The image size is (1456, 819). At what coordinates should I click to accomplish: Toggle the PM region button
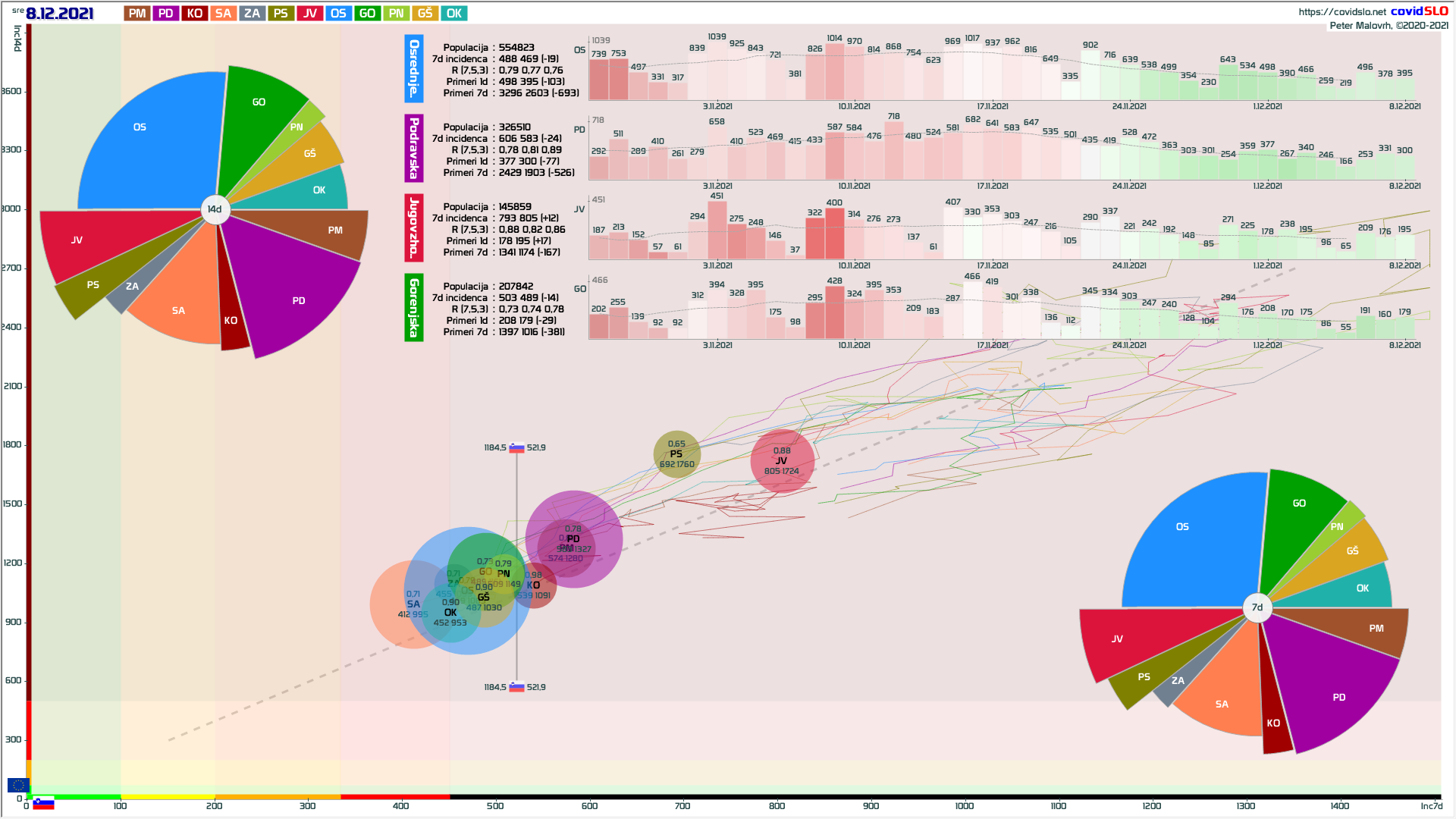point(137,14)
